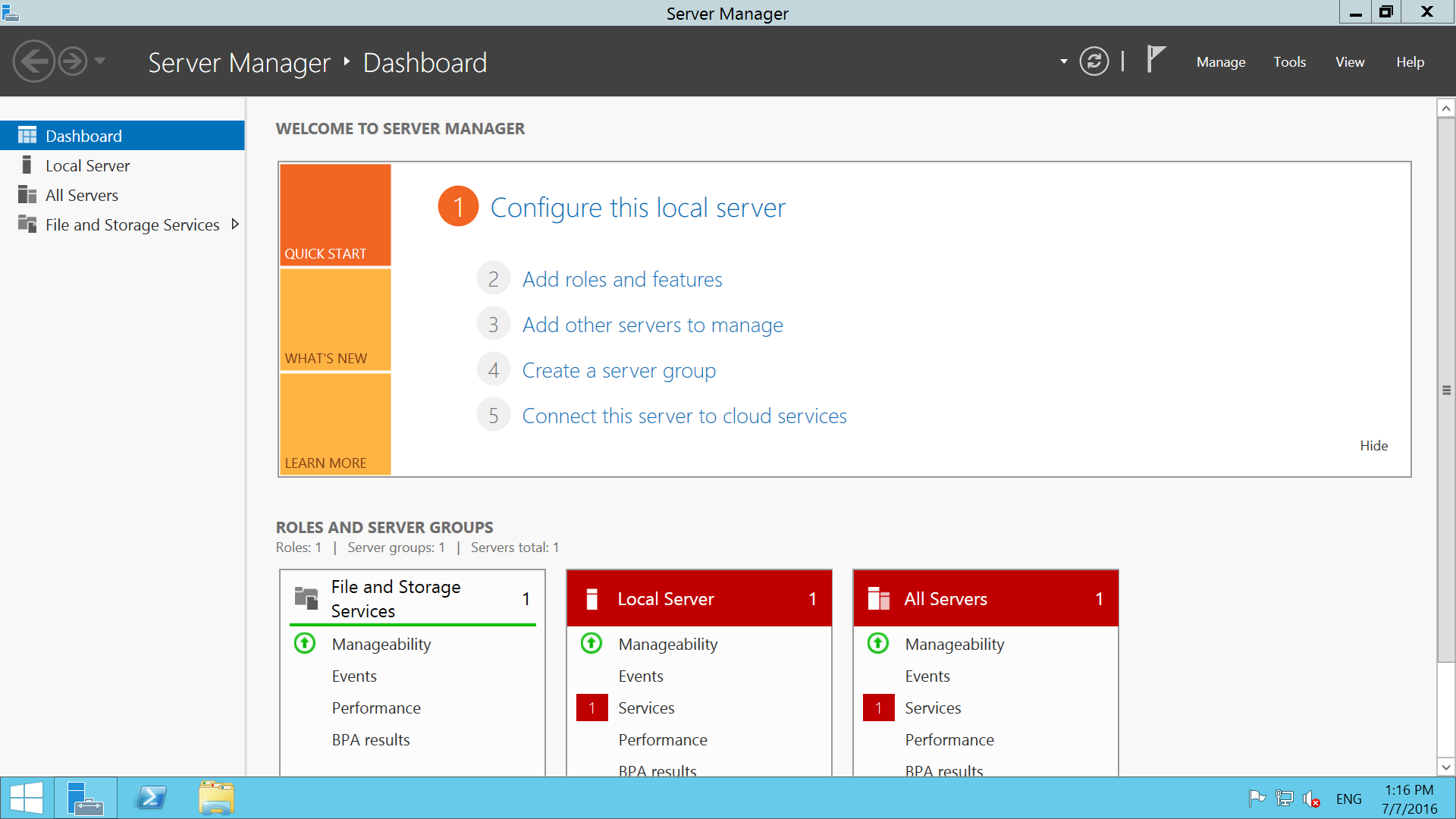
Task: Open File and Storage Services tile header
Action: pyautogui.click(x=413, y=598)
